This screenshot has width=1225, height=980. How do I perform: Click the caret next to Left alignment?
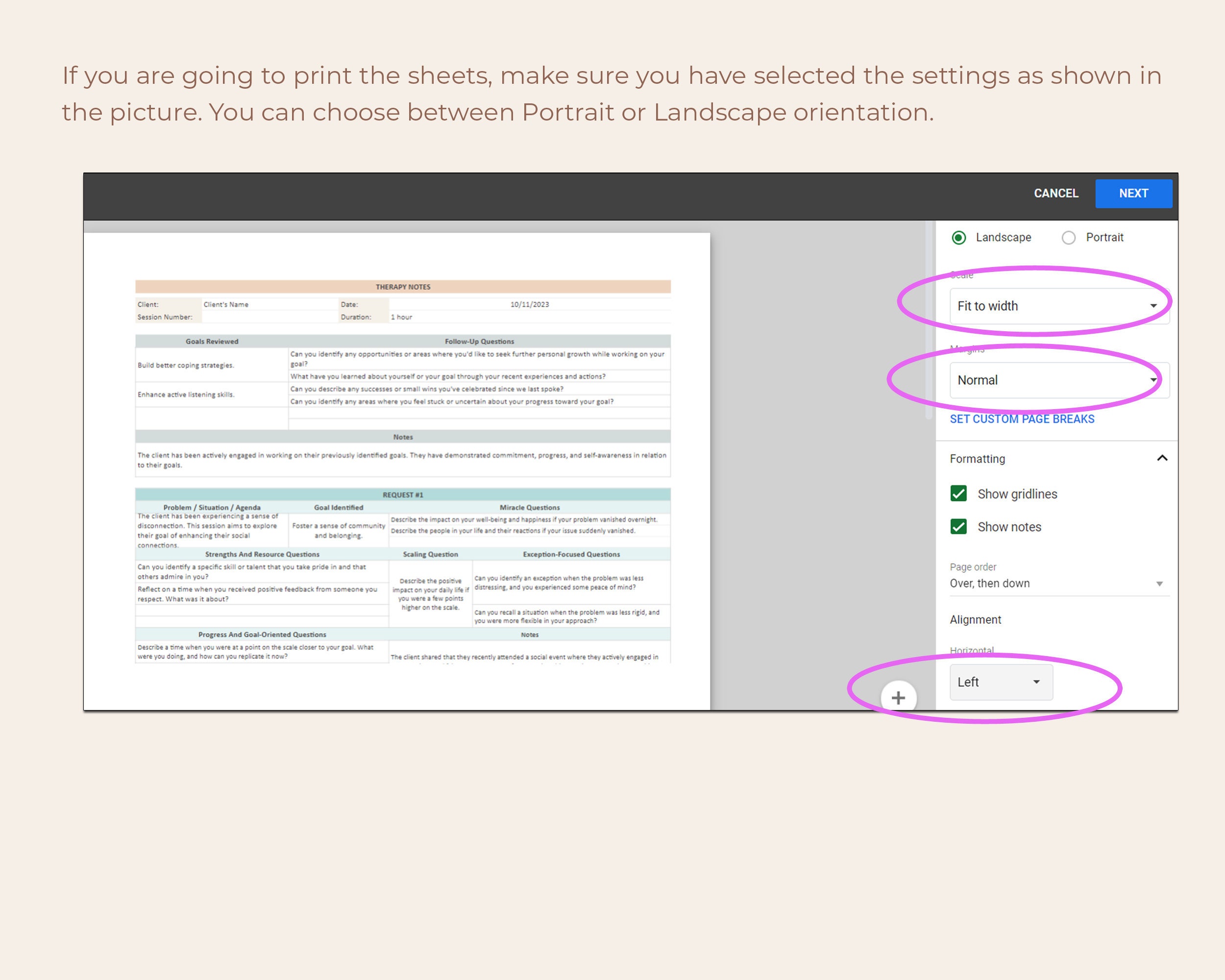click(x=1036, y=682)
